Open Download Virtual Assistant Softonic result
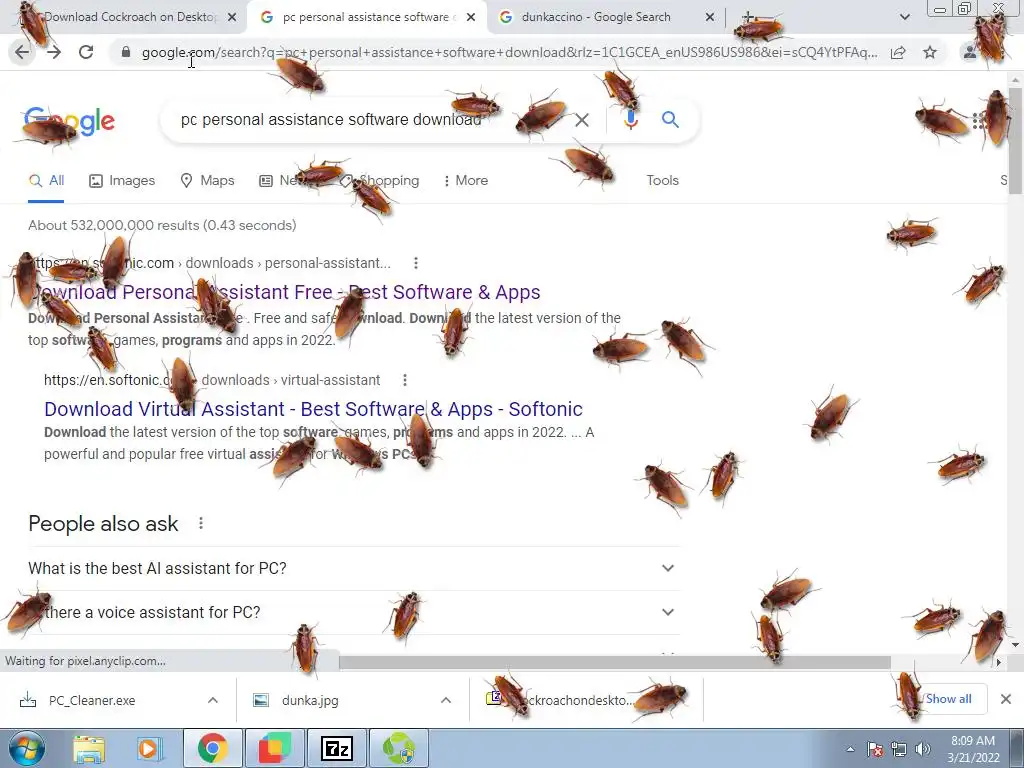 (x=313, y=409)
